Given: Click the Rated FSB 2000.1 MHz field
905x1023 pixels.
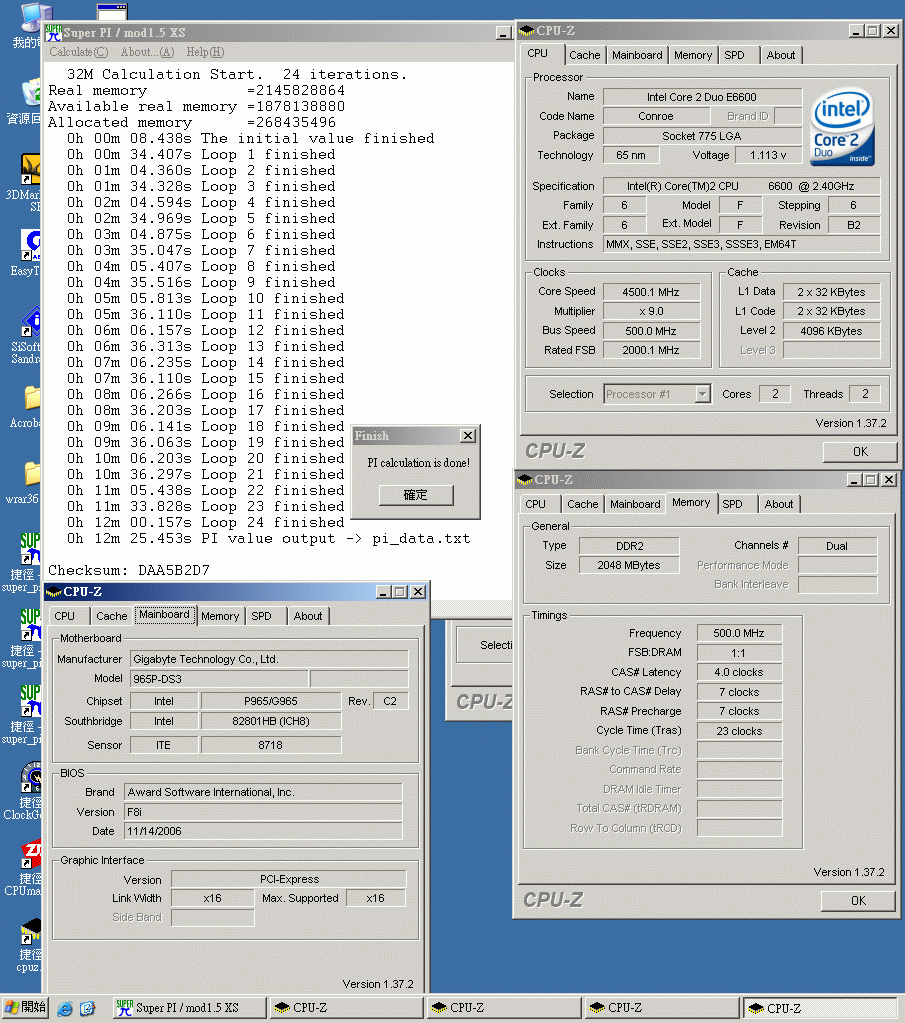Looking at the screenshot, I should pos(651,350).
